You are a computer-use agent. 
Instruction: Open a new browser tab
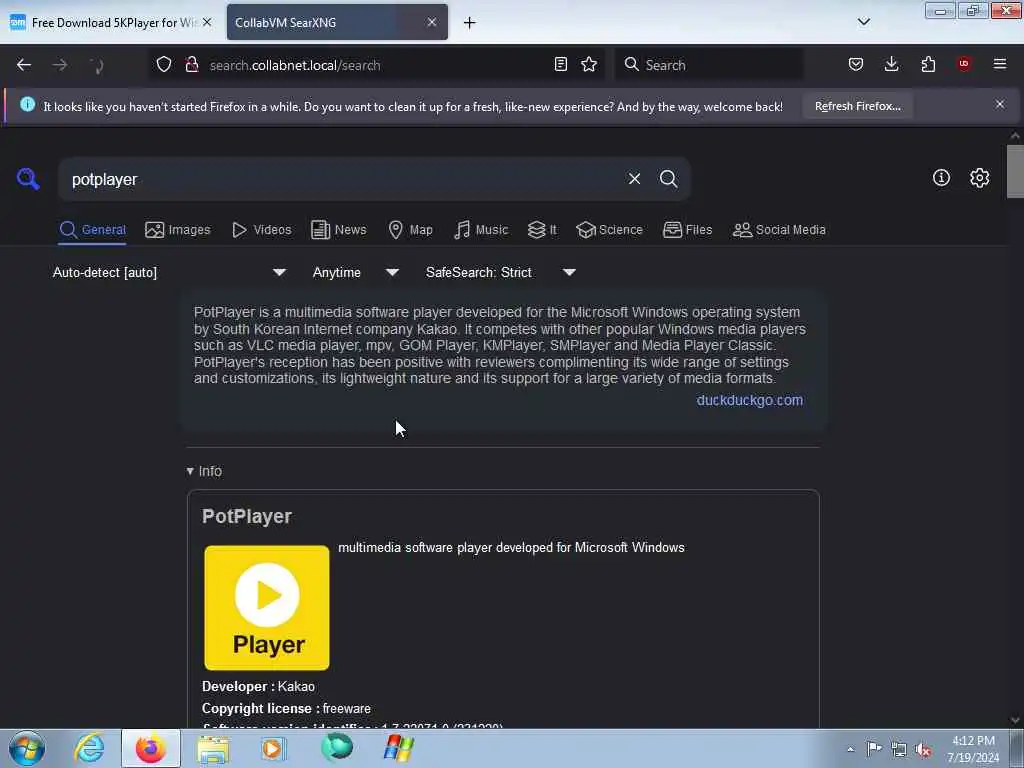coord(470,23)
